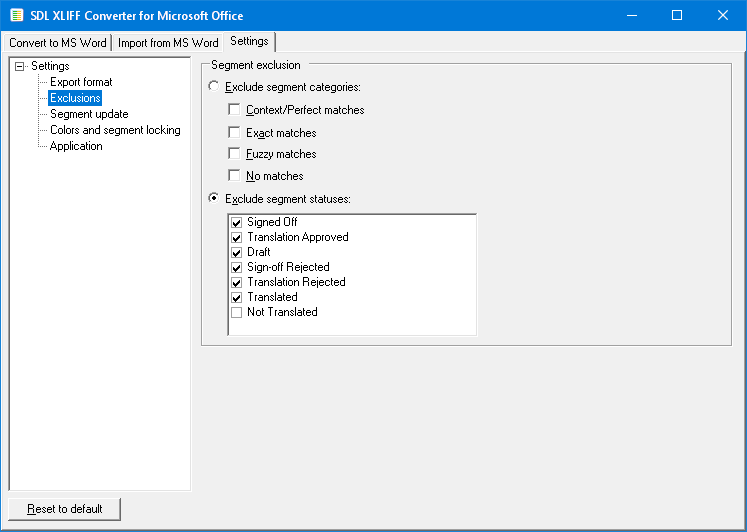Select the Settings tab
This screenshot has height=532, width=747.
click(249, 41)
